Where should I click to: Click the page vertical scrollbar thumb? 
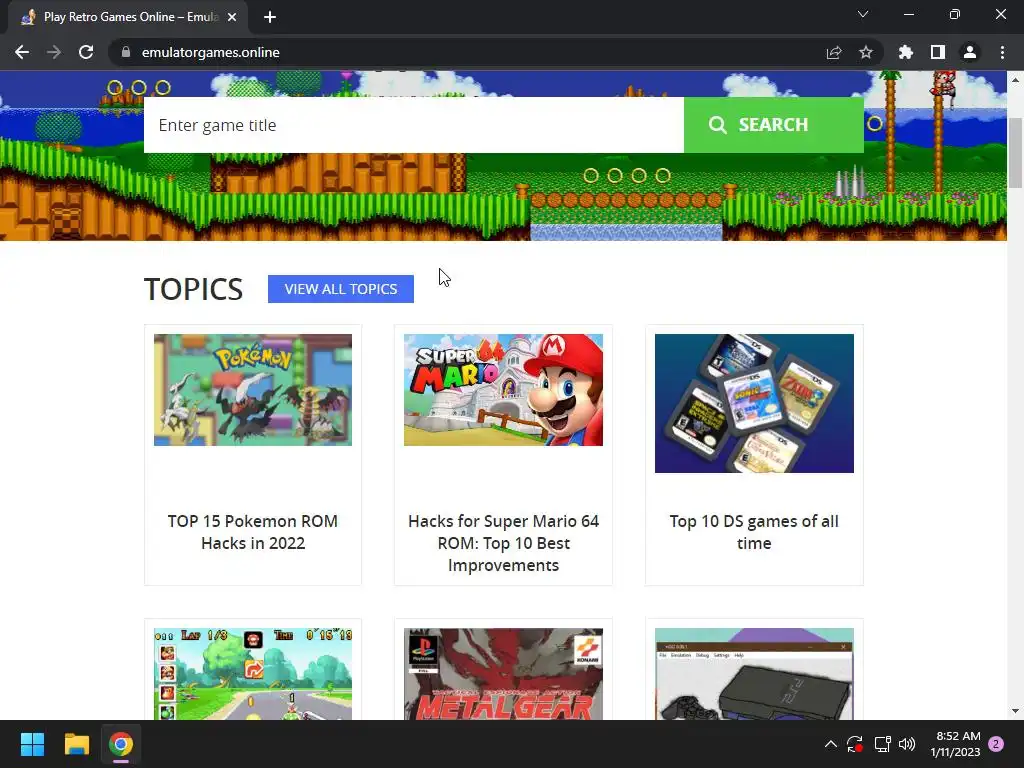coord(1015,153)
